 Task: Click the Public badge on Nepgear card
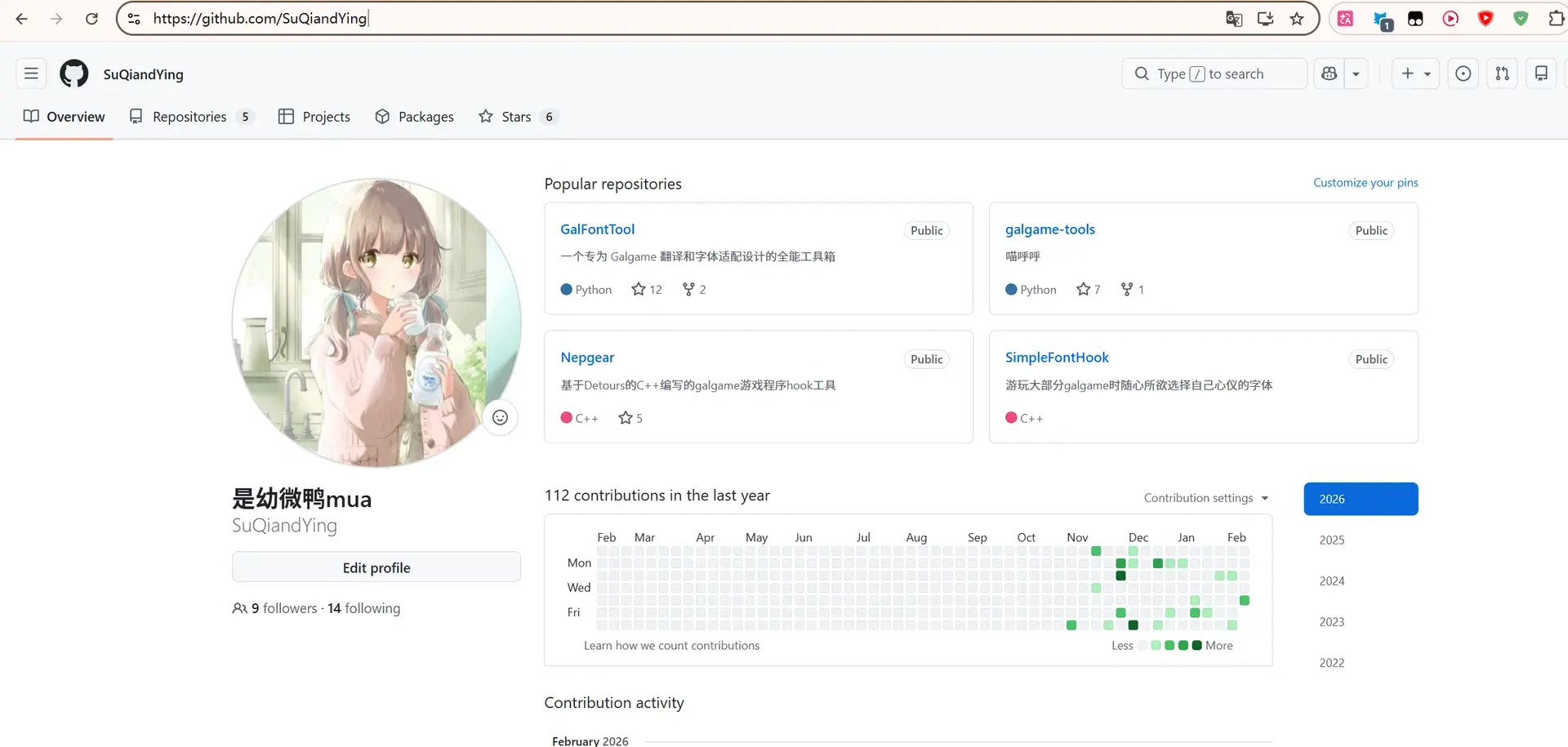point(926,359)
